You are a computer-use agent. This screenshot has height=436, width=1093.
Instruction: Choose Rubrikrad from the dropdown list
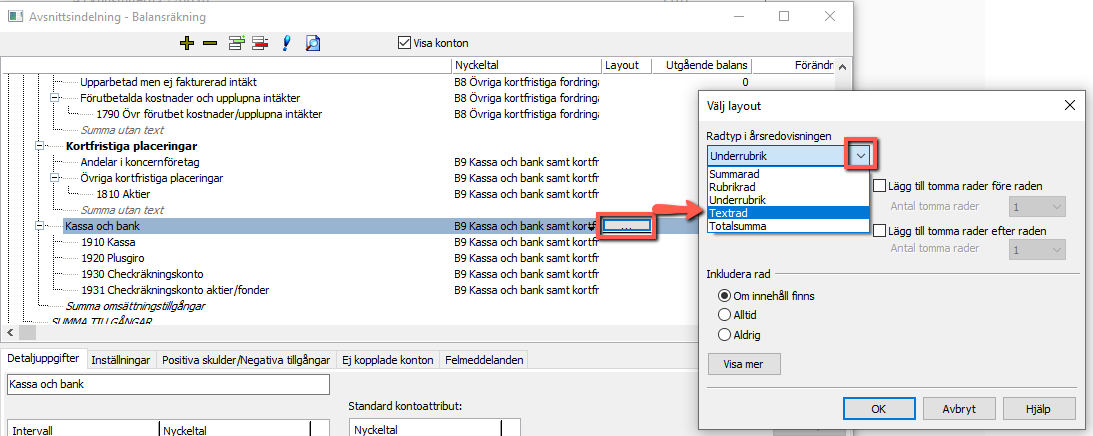point(788,187)
